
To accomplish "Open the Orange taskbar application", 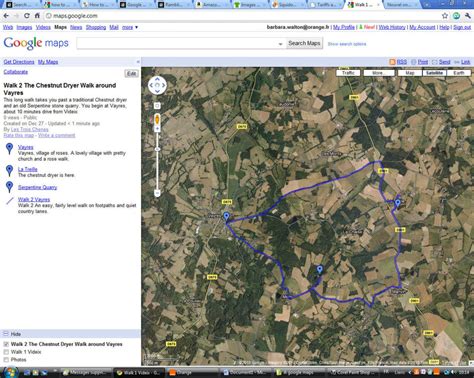I will coord(192,372).
